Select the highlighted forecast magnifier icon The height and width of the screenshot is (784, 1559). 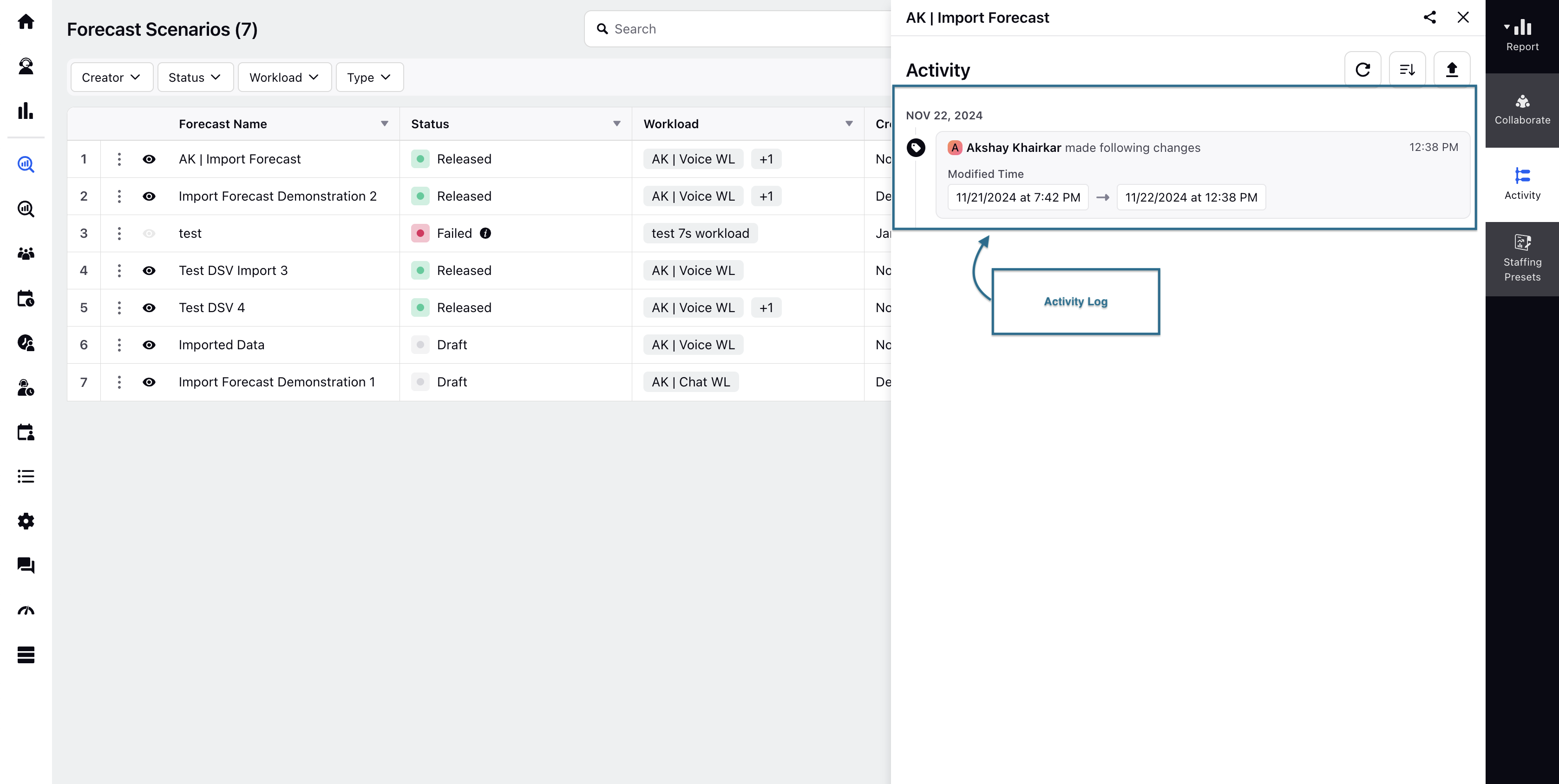[26, 164]
